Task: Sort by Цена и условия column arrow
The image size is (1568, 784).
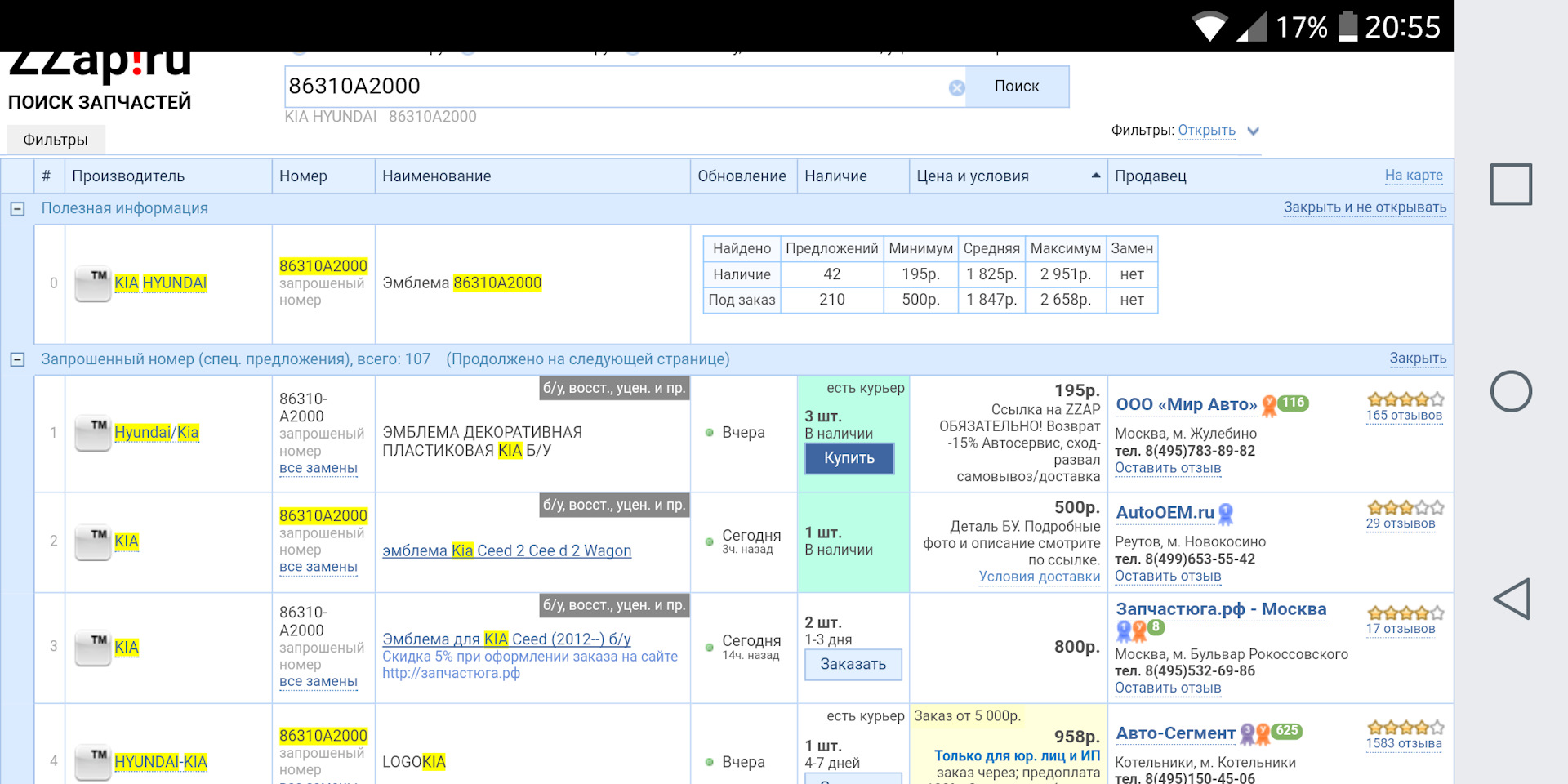Action: click(x=1096, y=176)
